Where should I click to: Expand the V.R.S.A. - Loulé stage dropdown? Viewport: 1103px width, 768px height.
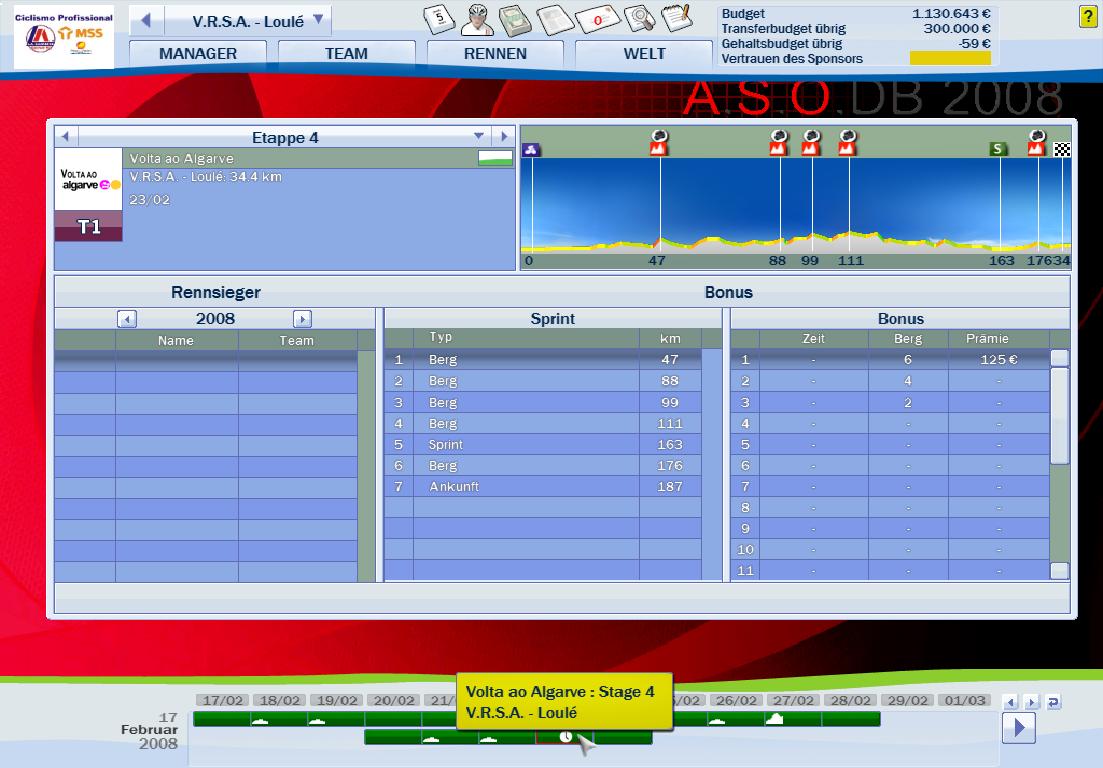pyautogui.click(x=318, y=19)
